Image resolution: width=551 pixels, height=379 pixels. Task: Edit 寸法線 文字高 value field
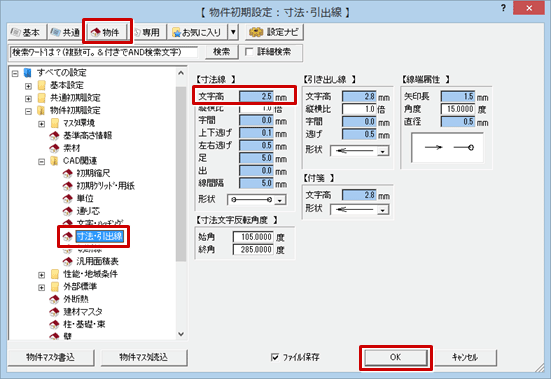[x=257, y=97]
